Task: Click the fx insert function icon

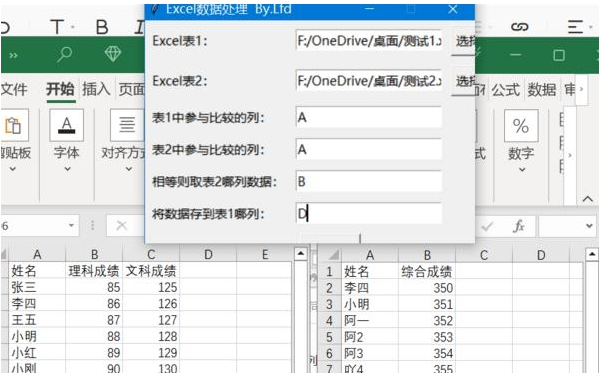Action: coord(519,226)
